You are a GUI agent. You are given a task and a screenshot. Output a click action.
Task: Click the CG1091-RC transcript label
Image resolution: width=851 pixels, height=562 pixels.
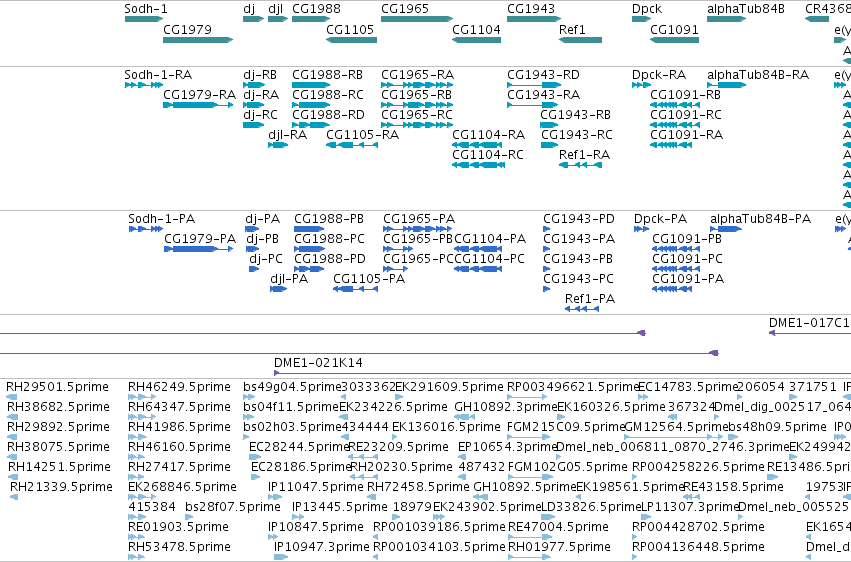coord(686,114)
